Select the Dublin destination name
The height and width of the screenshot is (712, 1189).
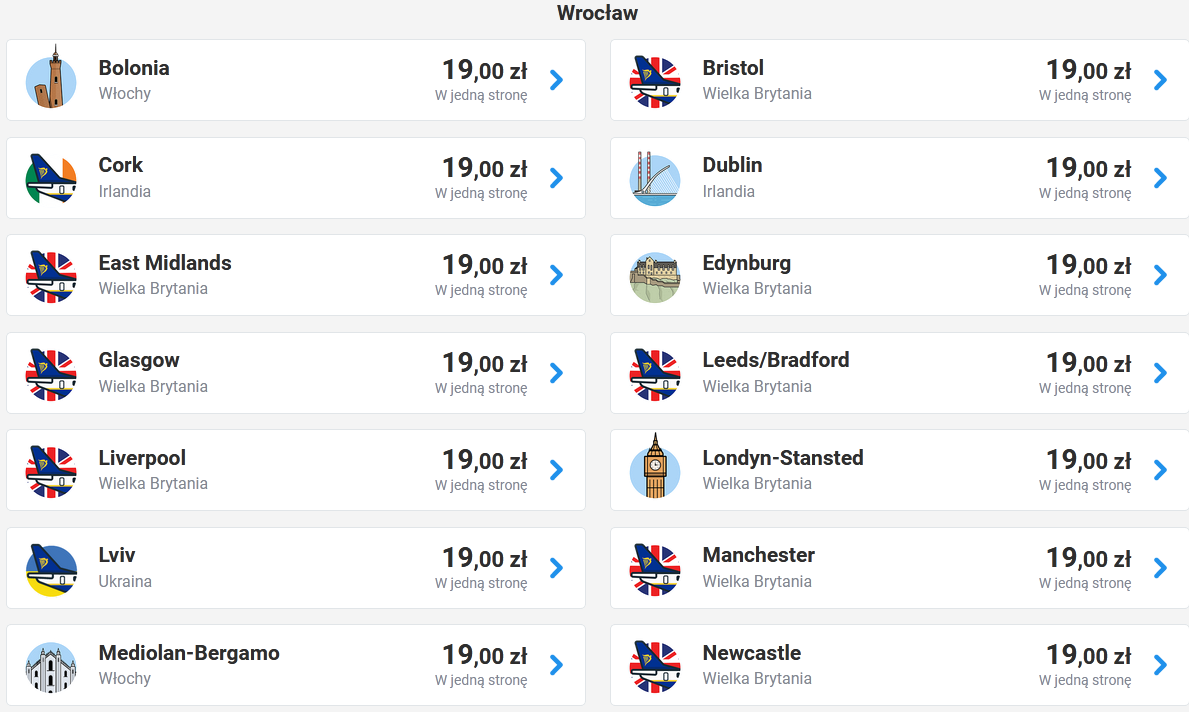coord(732,165)
